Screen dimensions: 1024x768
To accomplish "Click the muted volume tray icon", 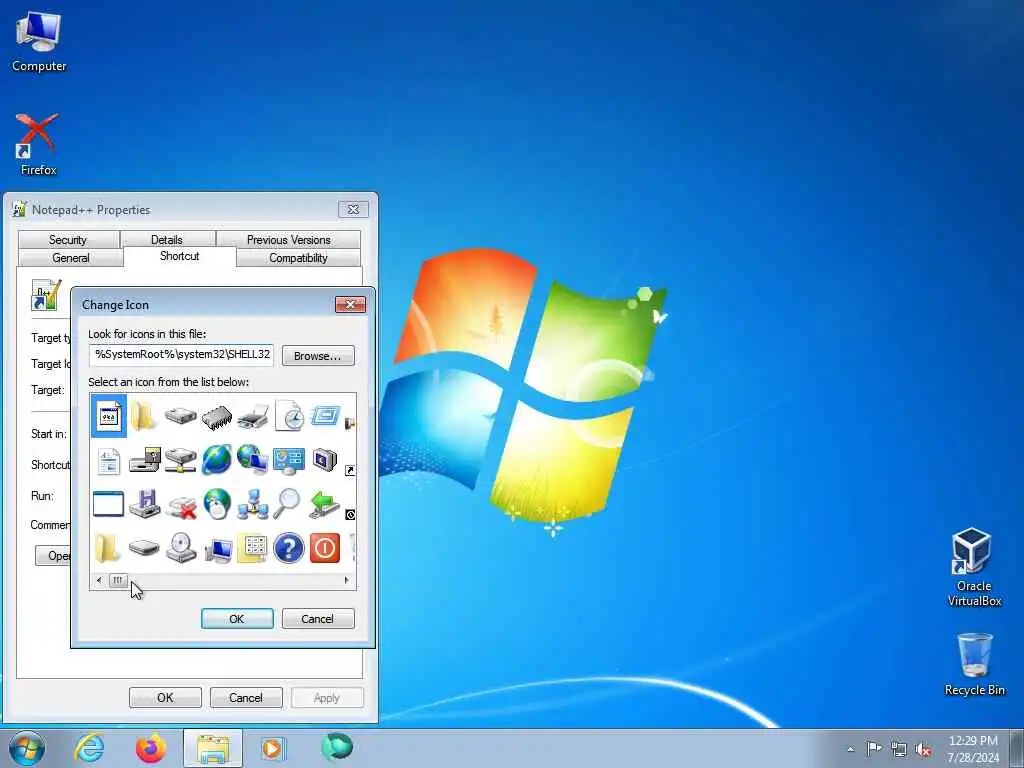I will point(923,750).
